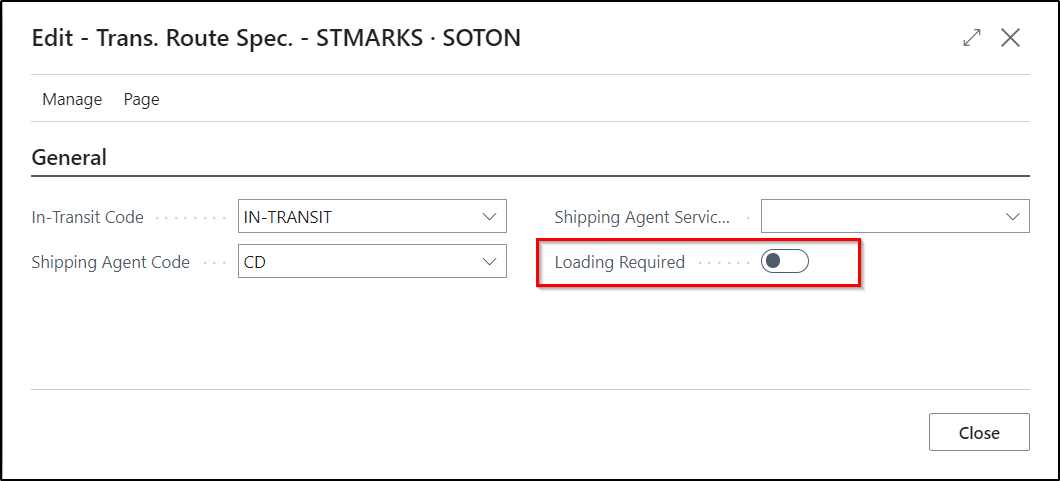1060x481 pixels.
Task: Expand the Shipping Agent Code dropdown arrow
Action: [489, 262]
